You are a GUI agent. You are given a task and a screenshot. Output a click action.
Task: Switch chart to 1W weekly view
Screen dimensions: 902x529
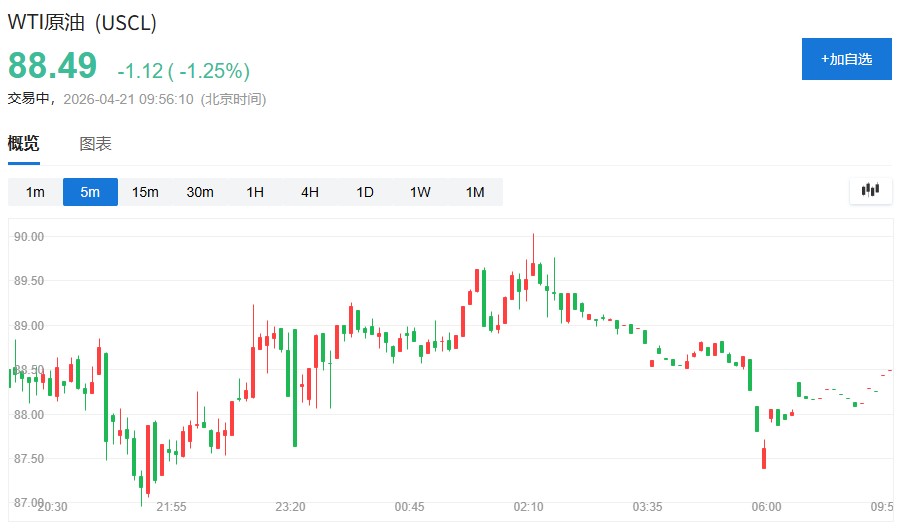(x=420, y=192)
